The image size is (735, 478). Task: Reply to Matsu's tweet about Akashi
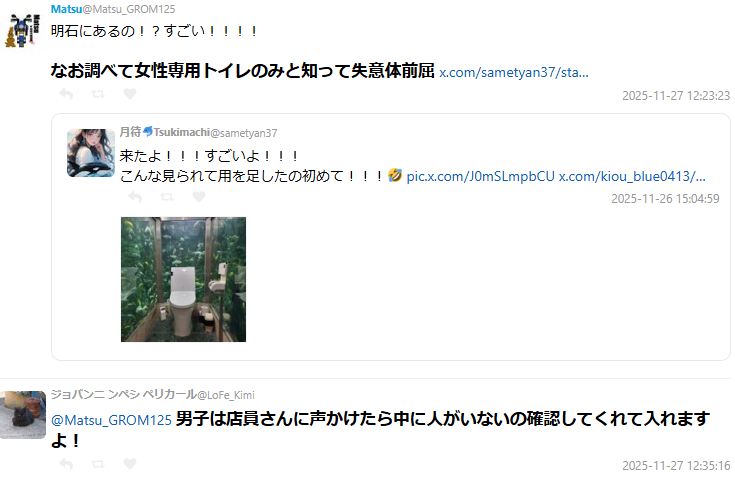click(66, 94)
